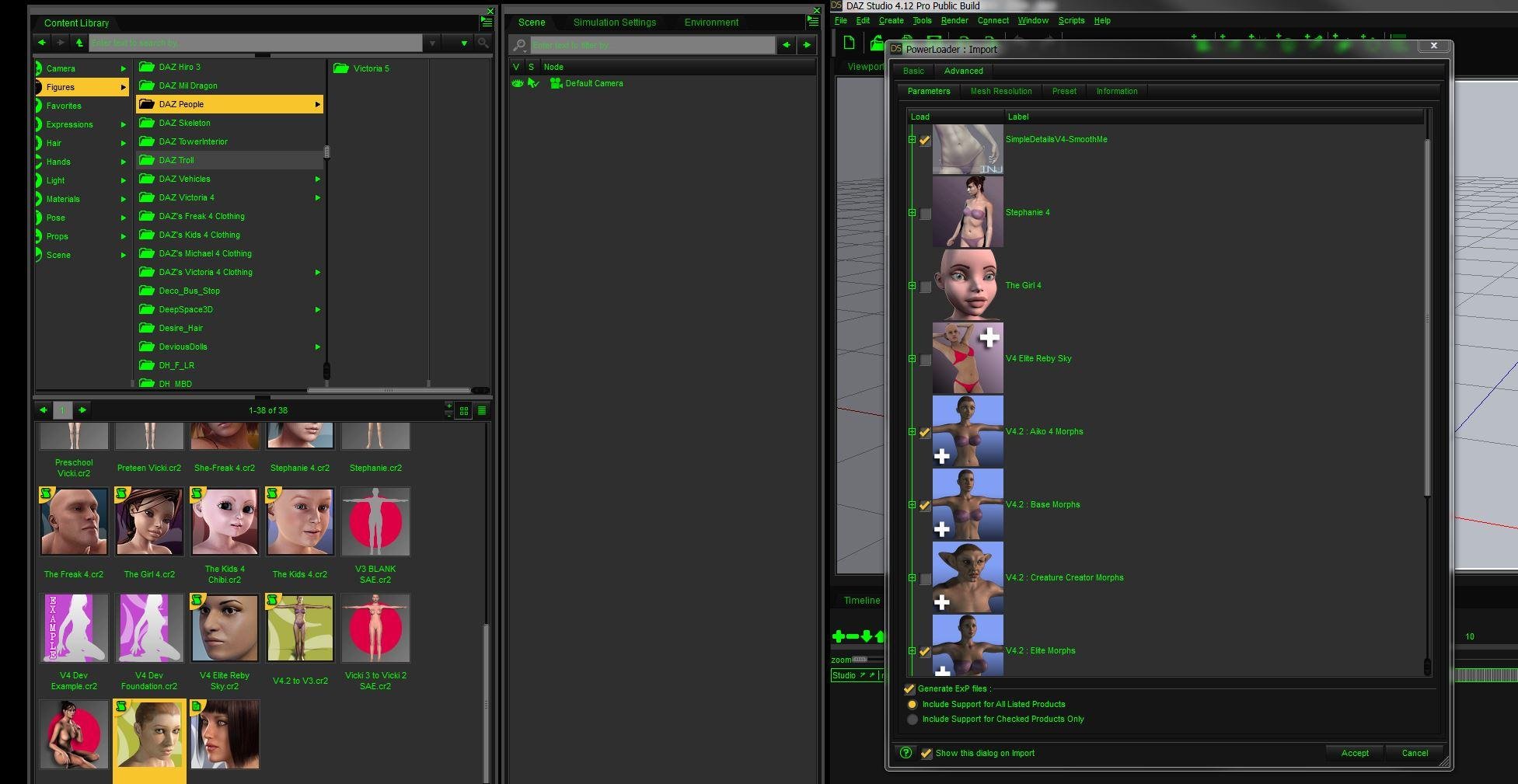Click the Accept button
Screen dimensions: 1518x784
click(x=1355, y=753)
